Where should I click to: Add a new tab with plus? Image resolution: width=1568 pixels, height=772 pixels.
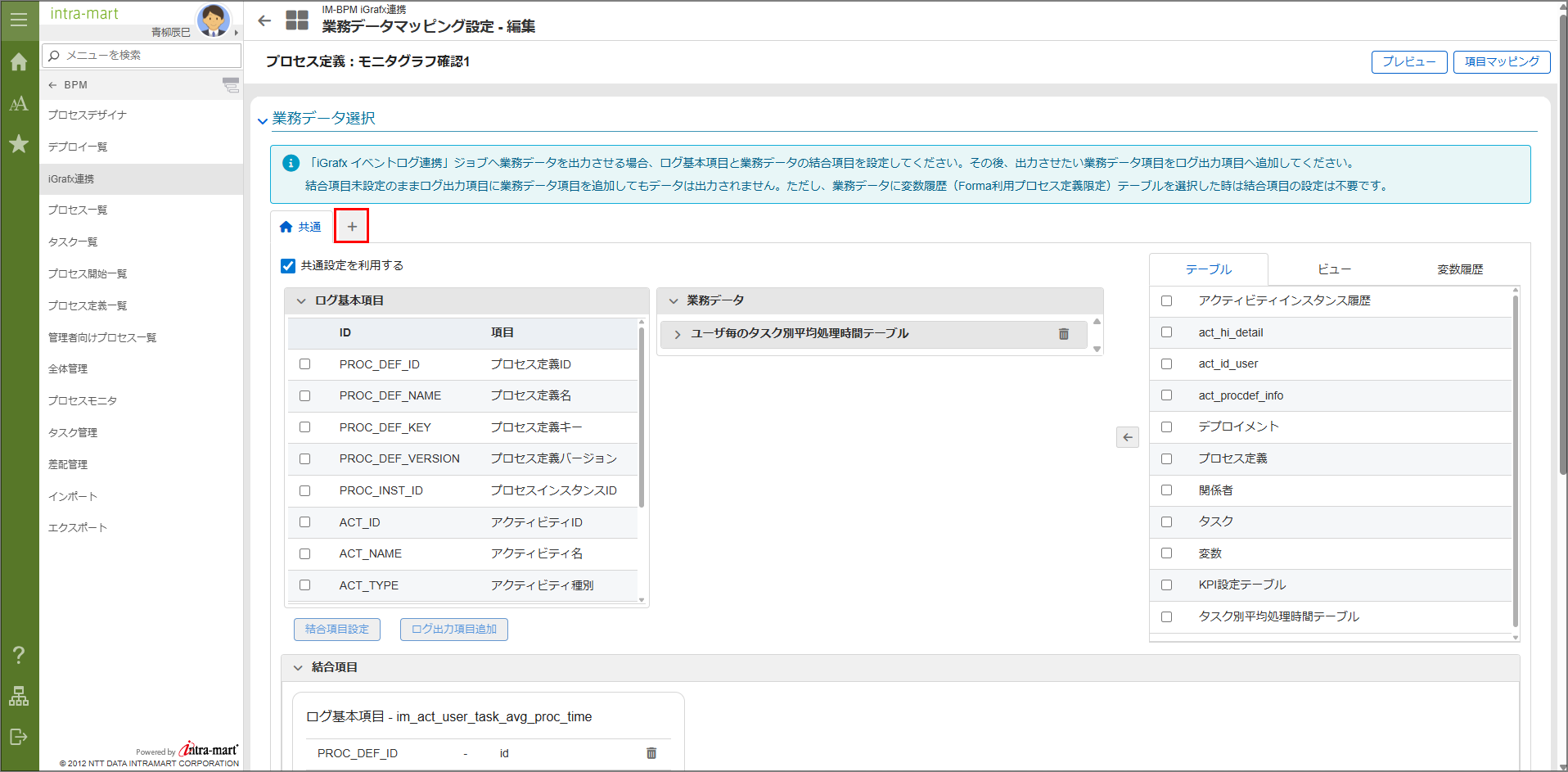pyautogui.click(x=352, y=227)
